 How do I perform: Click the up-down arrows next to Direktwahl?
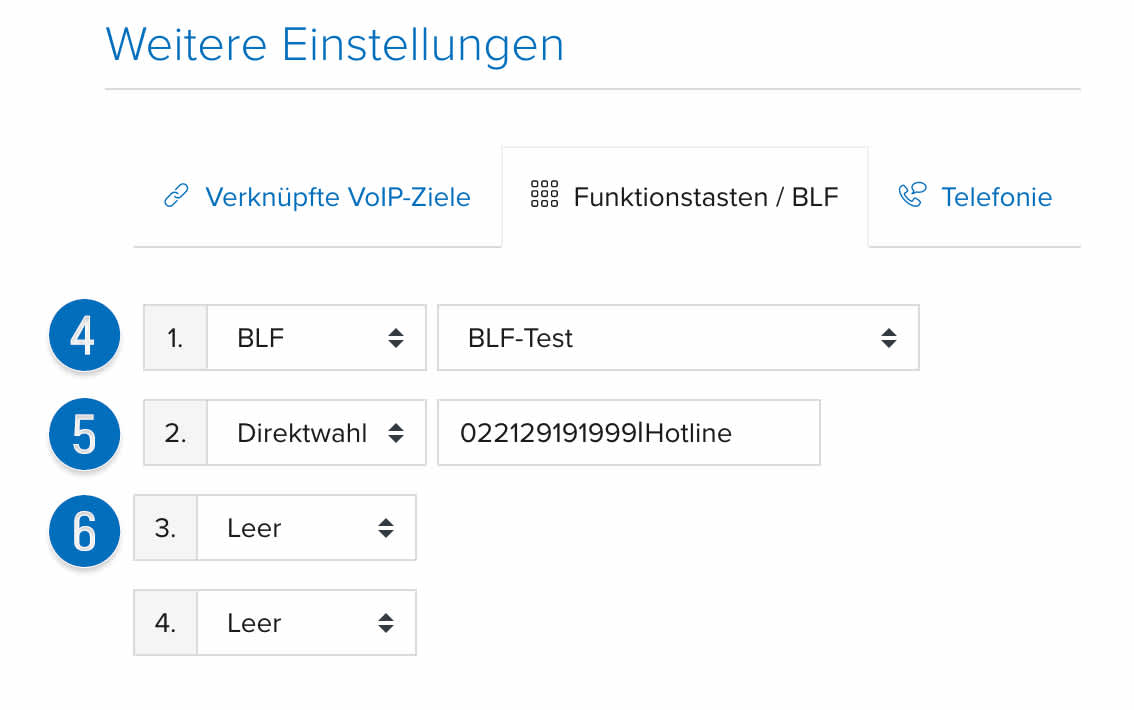[x=396, y=433]
